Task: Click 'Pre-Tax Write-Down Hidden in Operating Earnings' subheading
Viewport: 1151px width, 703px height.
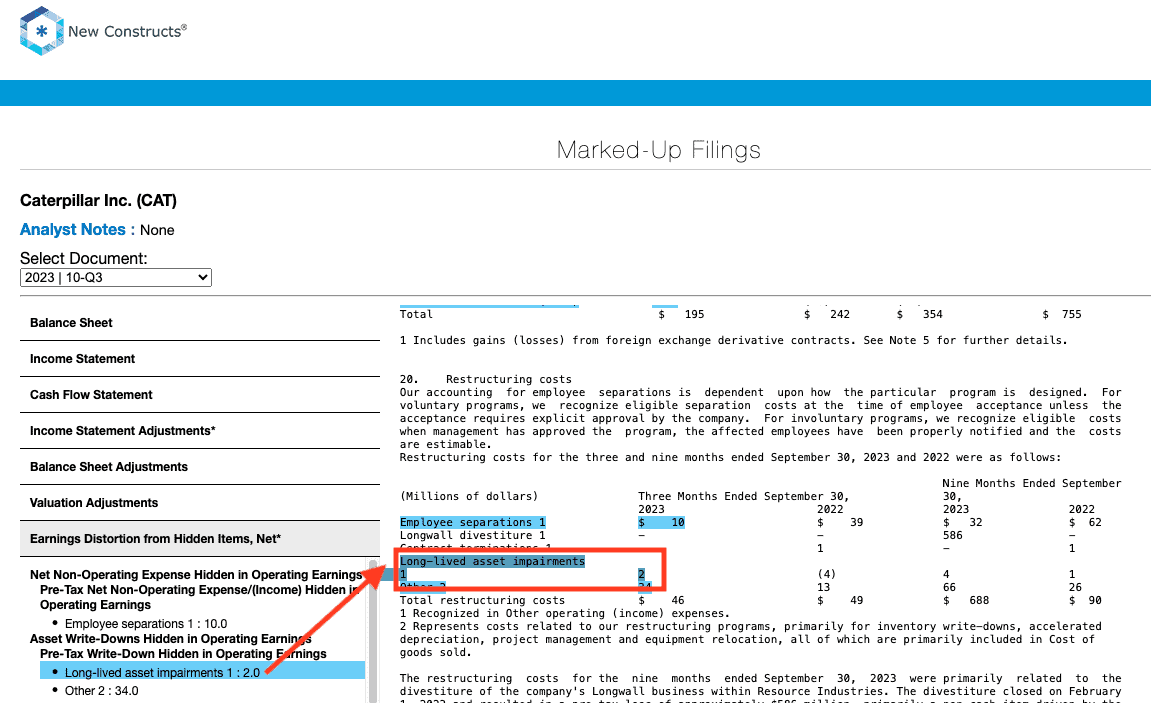Action: [184, 654]
